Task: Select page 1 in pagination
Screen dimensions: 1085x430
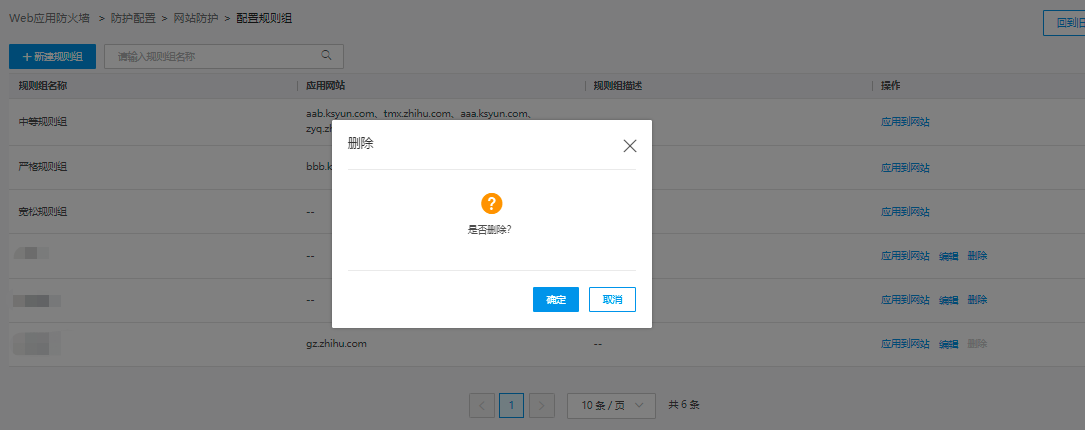Action: pos(511,405)
